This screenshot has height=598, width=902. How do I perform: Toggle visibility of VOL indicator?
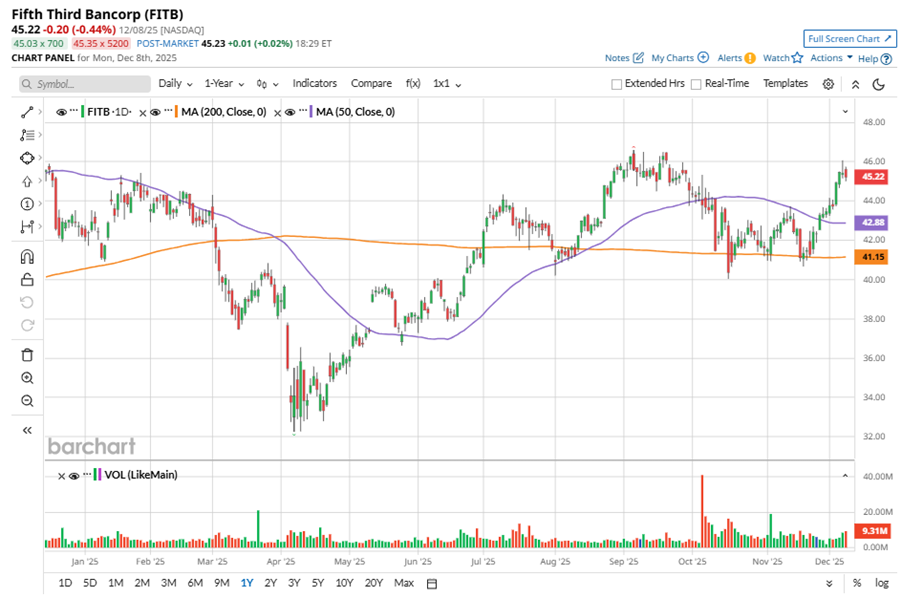click(74, 476)
